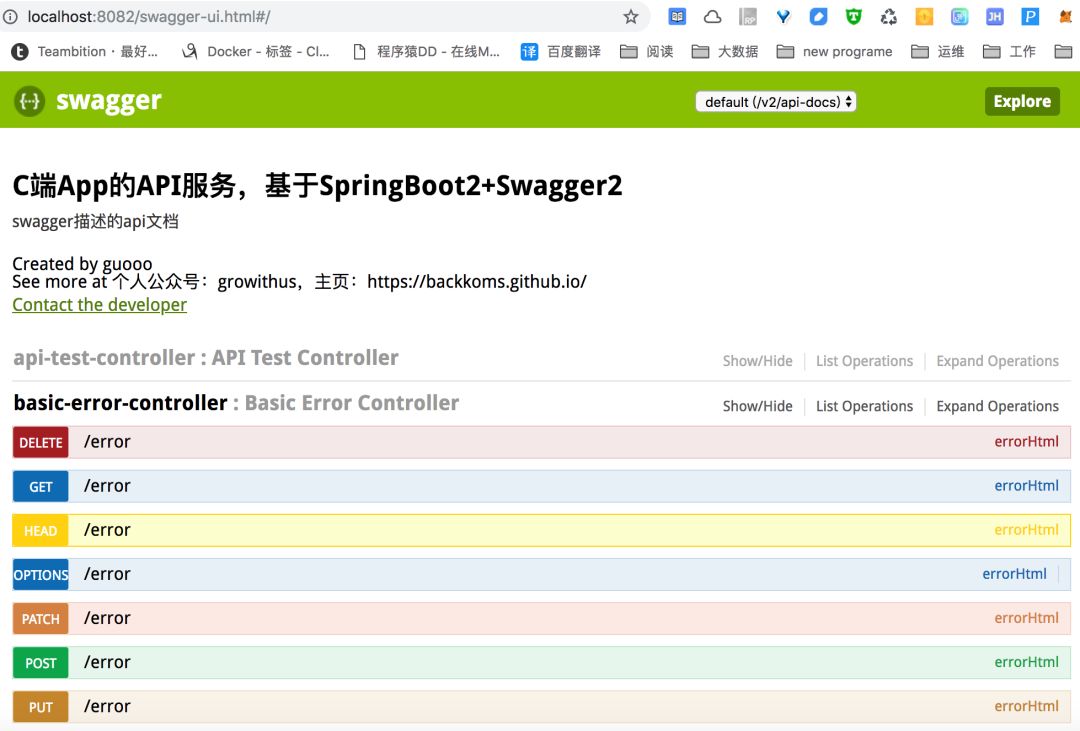List Operations for basic-error-controller
Screen dimensions: 1080x731
[864, 406]
